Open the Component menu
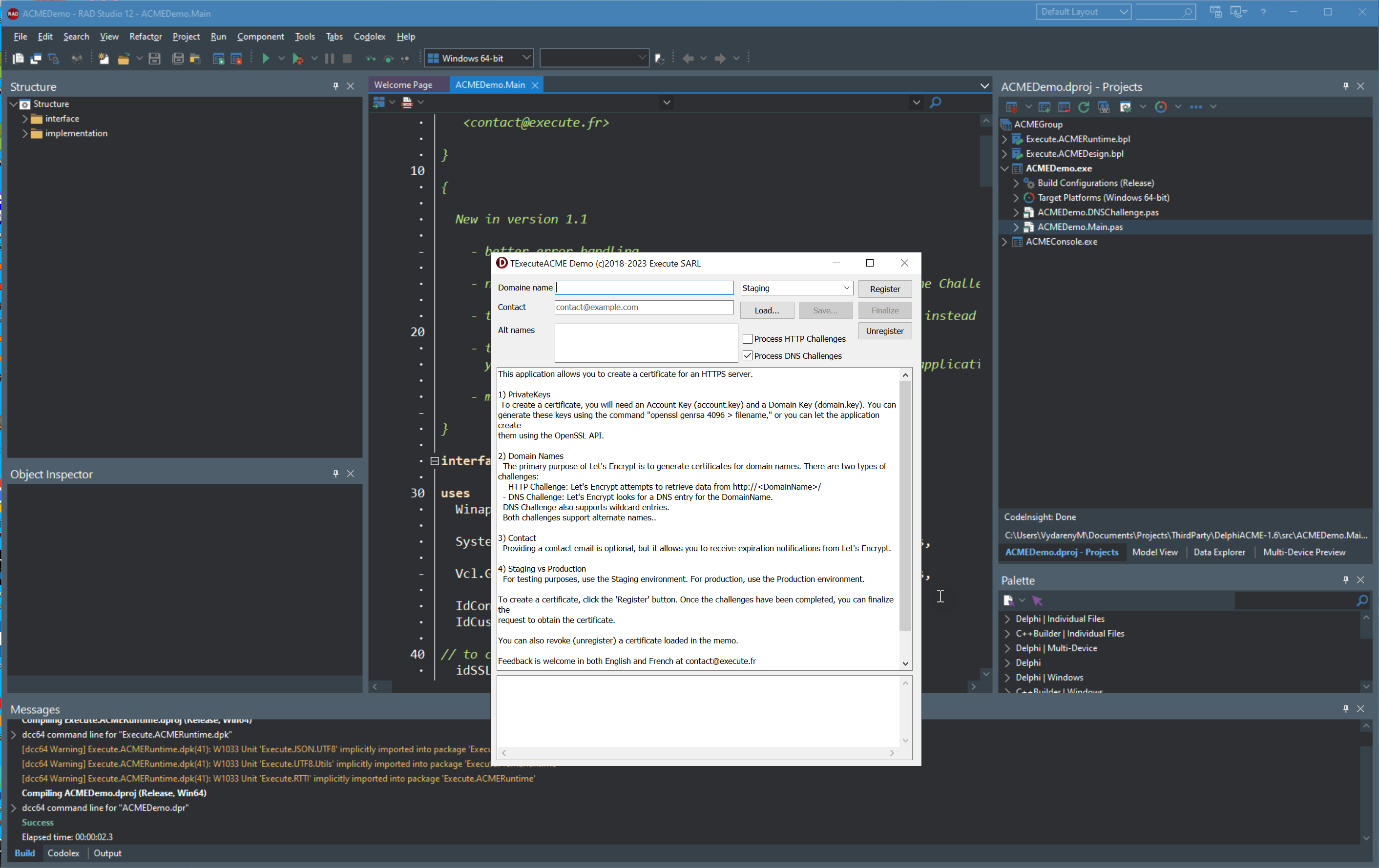This screenshot has width=1379, height=868. coord(261,36)
